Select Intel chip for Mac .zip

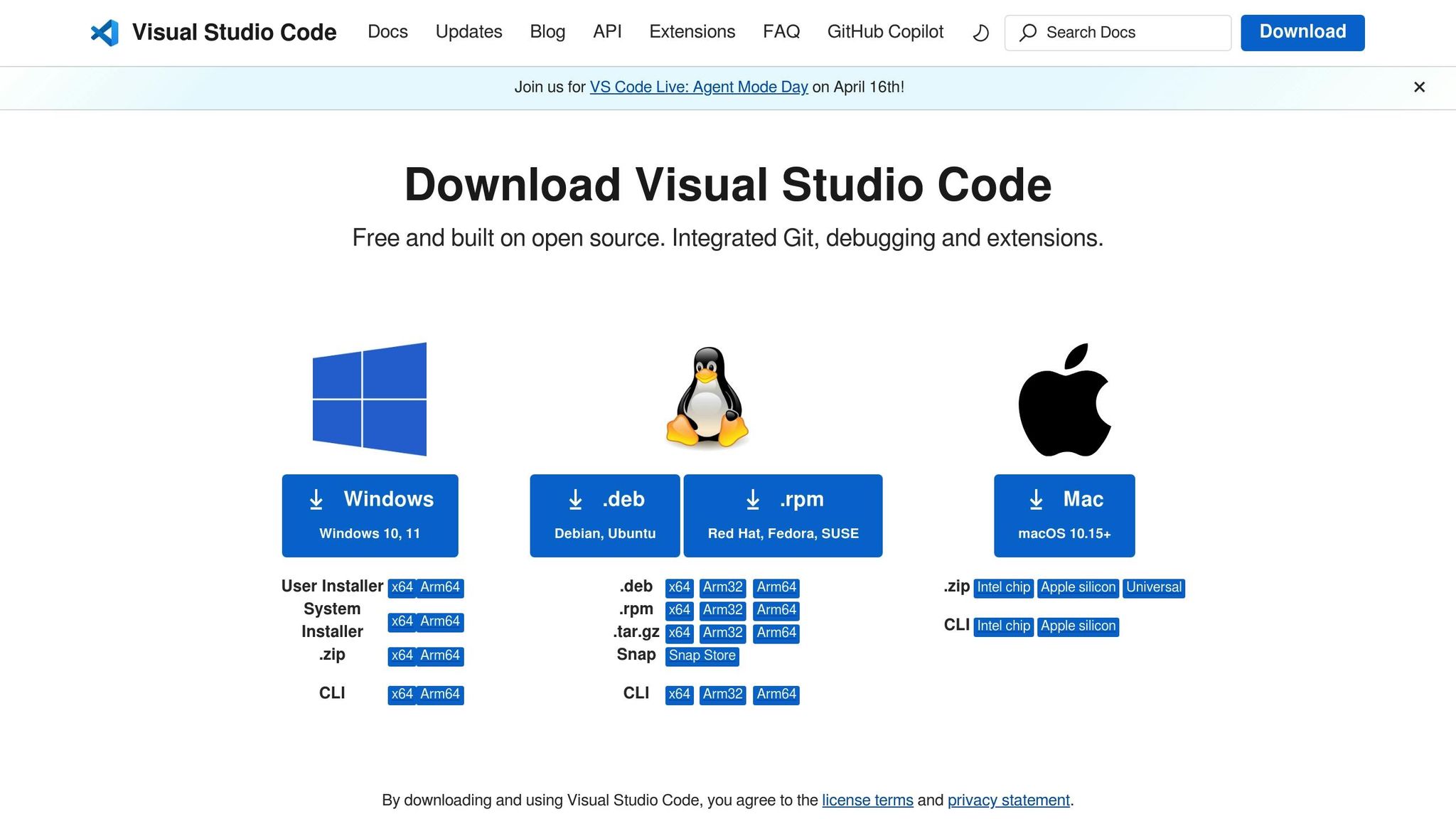1003,588
